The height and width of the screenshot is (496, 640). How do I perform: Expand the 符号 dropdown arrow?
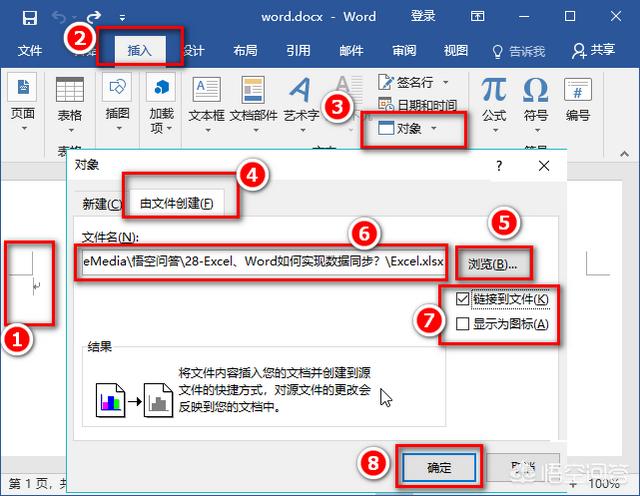538,130
